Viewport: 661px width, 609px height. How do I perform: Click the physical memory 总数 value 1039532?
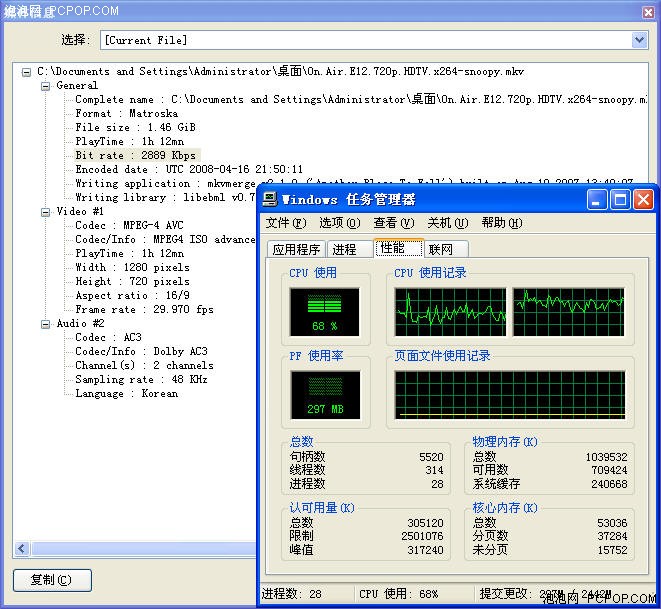click(x=607, y=457)
